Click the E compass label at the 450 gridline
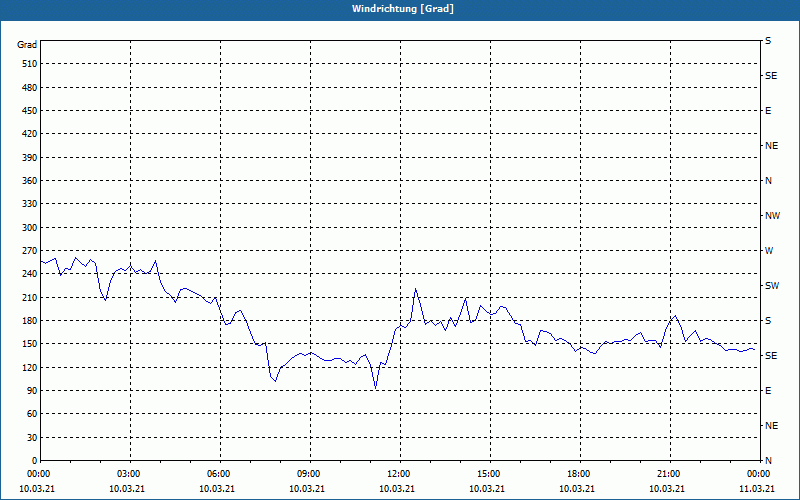Image resolution: width=800 pixels, height=500 pixels. [768, 111]
